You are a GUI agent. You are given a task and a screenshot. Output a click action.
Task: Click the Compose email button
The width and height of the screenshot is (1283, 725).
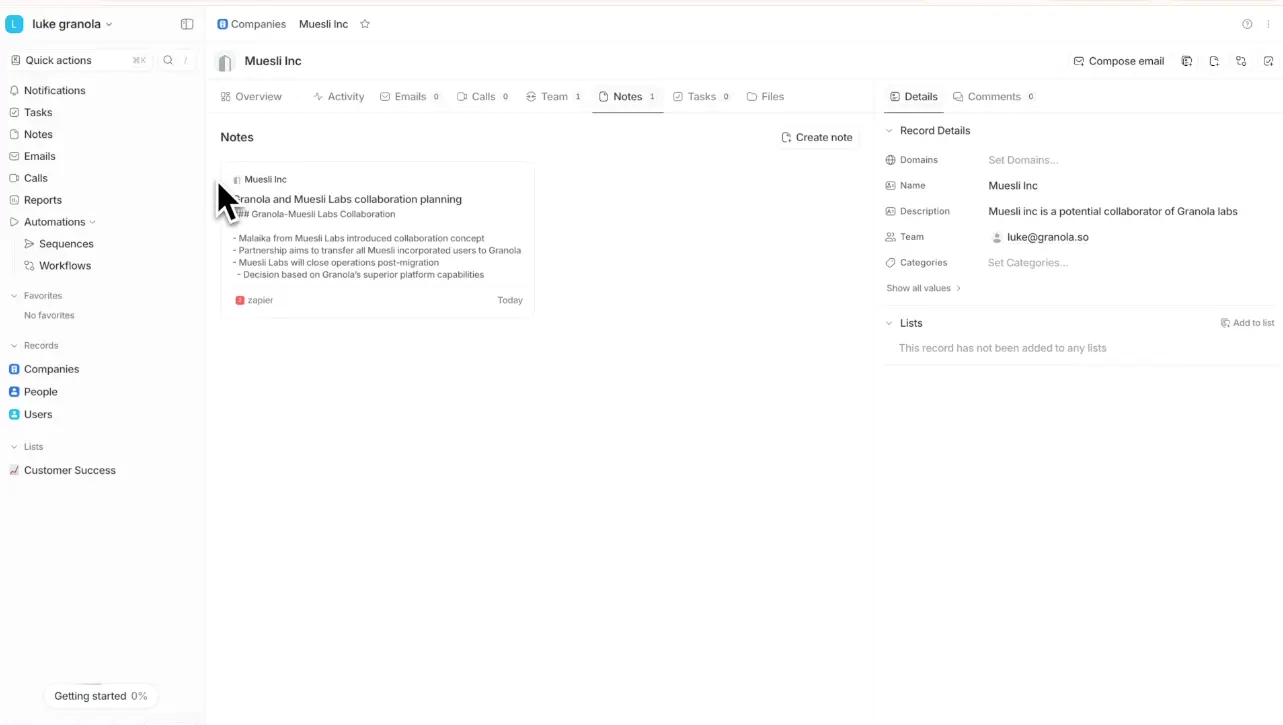click(1118, 61)
